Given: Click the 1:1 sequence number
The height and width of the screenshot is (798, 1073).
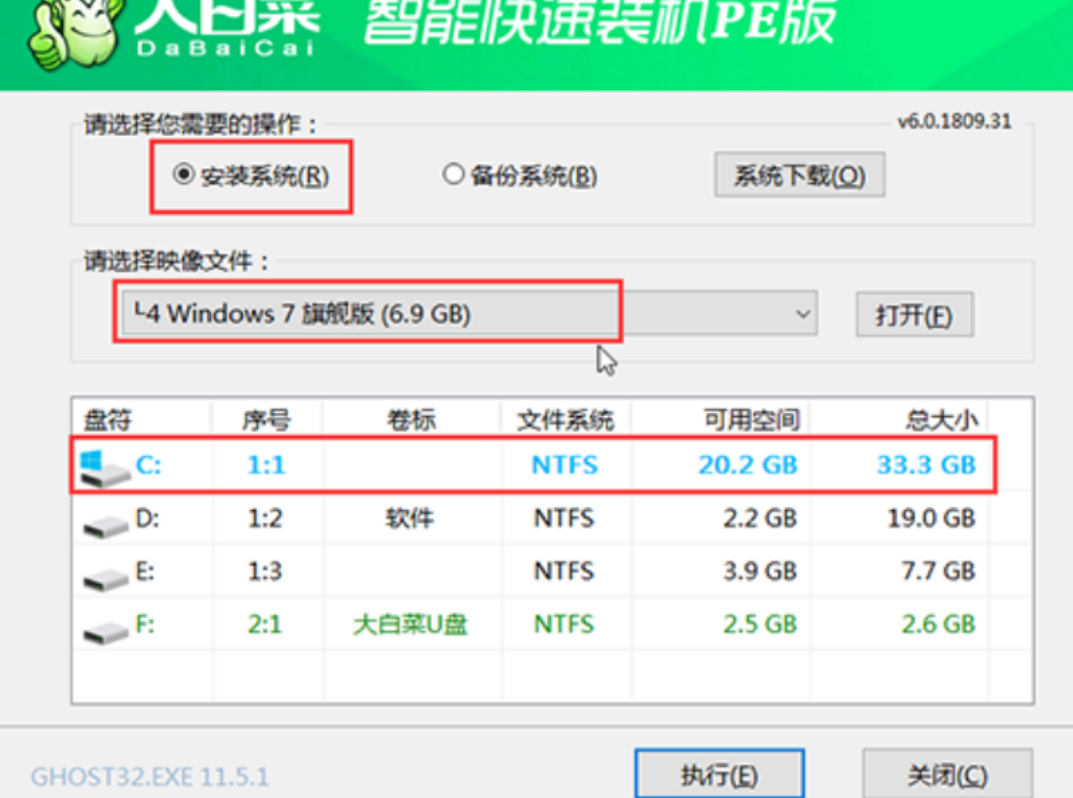Looking at the screenshot, I should point(266,465).
